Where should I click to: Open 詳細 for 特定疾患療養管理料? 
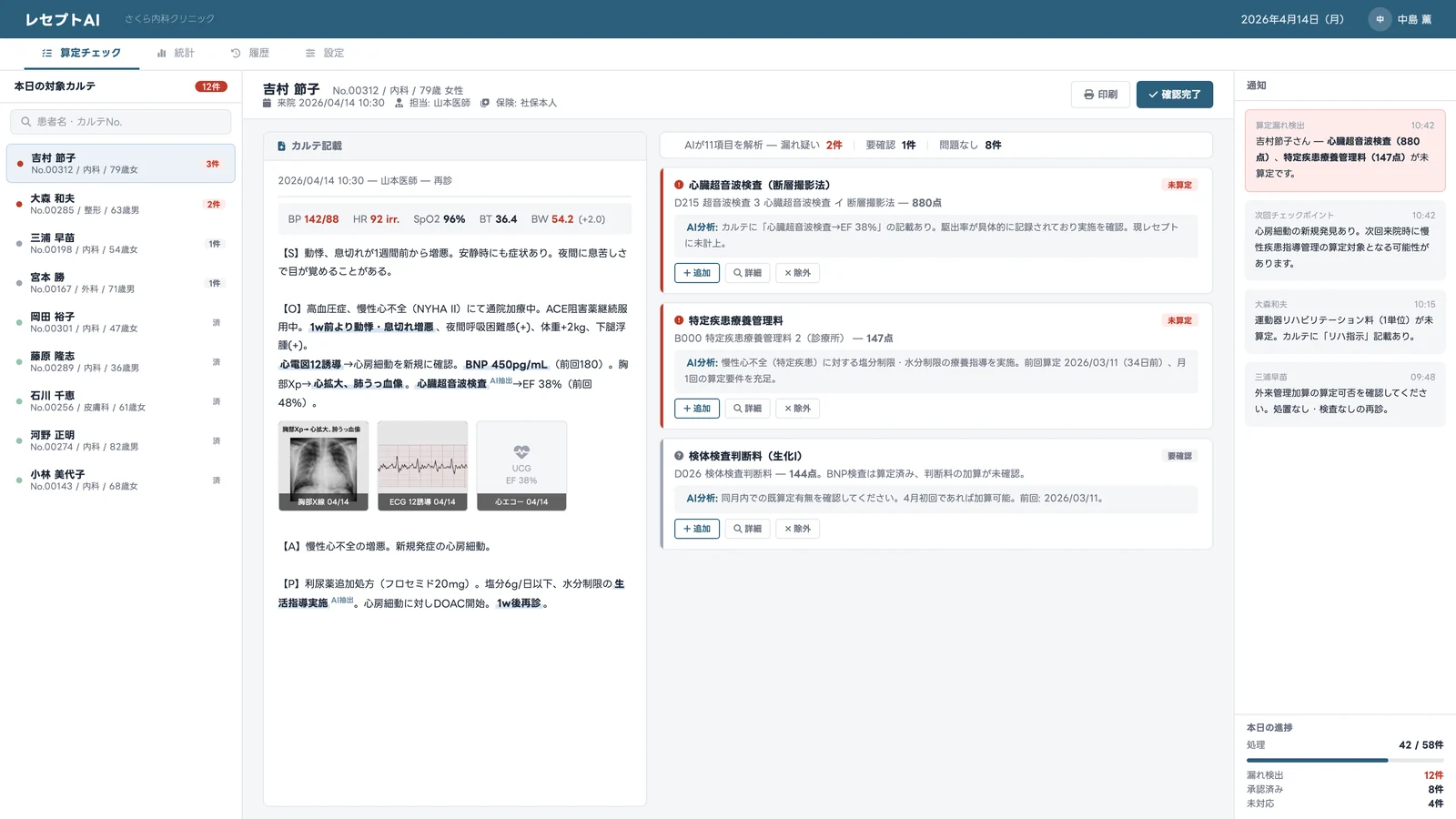[747, 409]
